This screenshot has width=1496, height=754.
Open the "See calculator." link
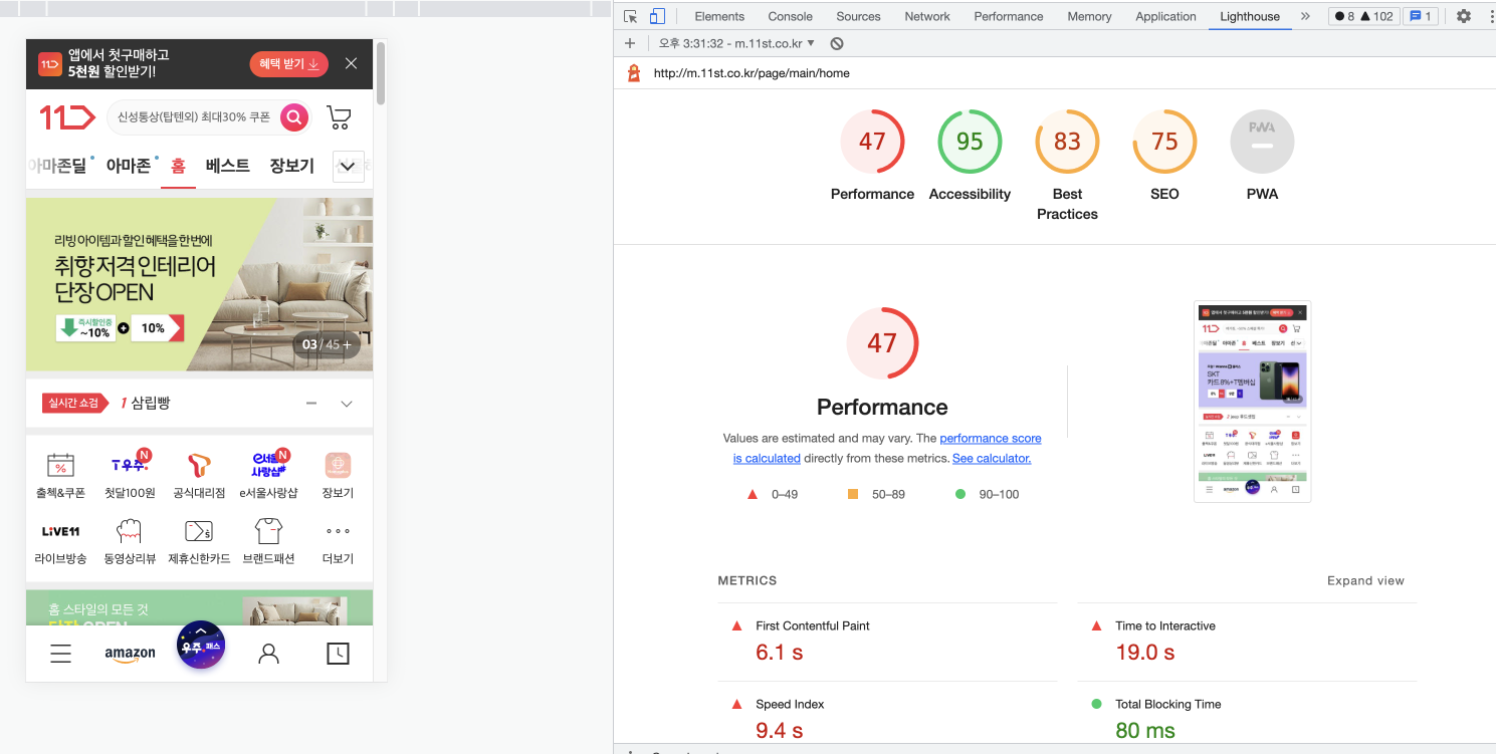click(x=991, y=458)
